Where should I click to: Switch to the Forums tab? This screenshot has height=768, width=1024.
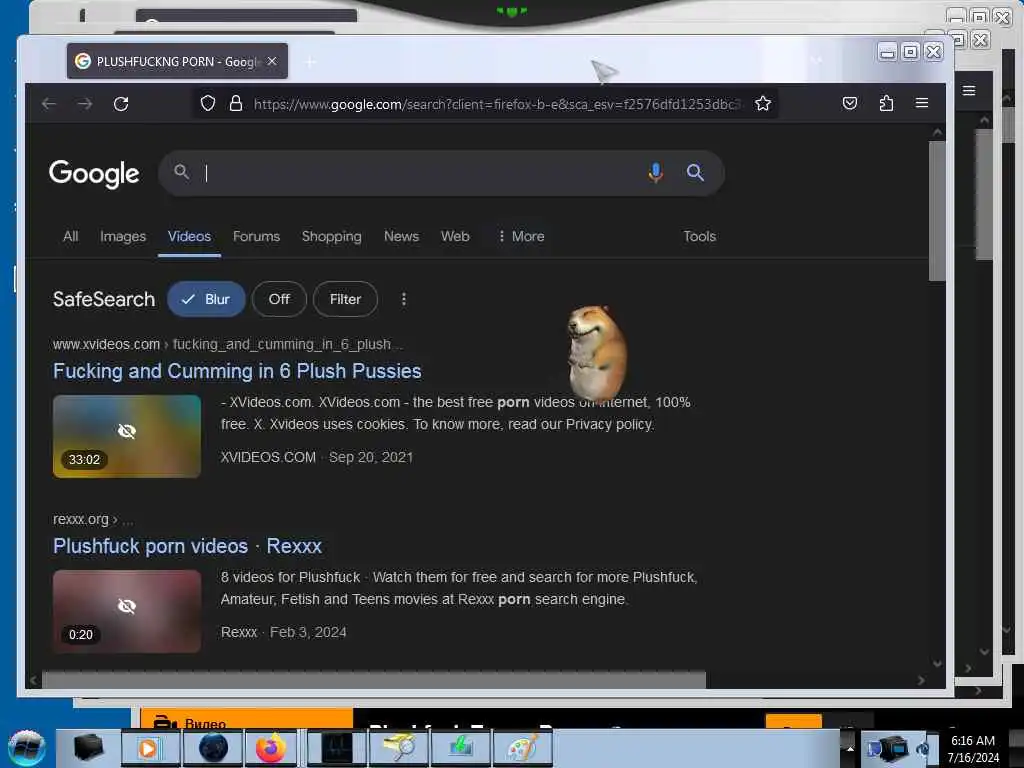[256, 236]
